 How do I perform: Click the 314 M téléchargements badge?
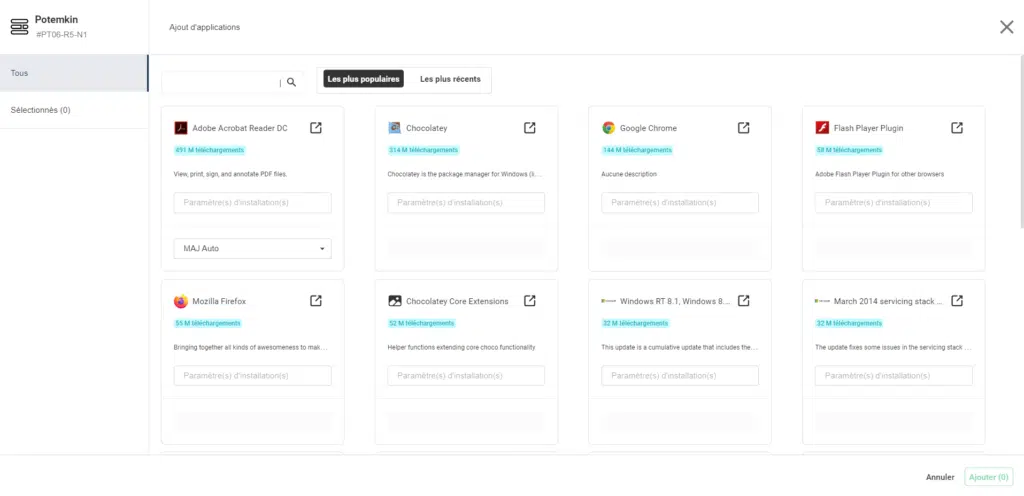(423, 150)
